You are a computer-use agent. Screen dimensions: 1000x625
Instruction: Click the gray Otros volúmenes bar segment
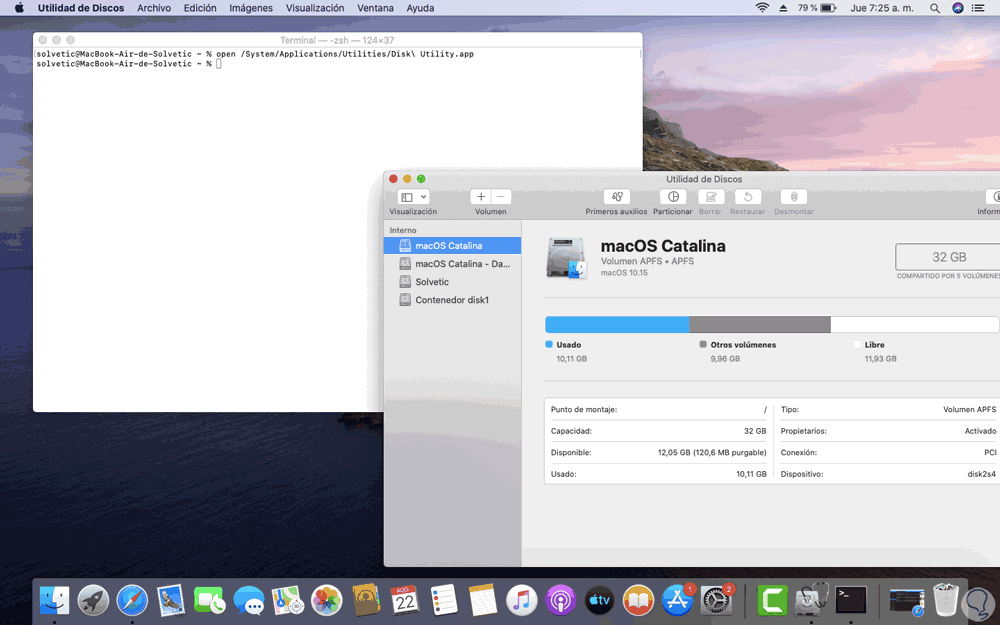pos(760,325)
